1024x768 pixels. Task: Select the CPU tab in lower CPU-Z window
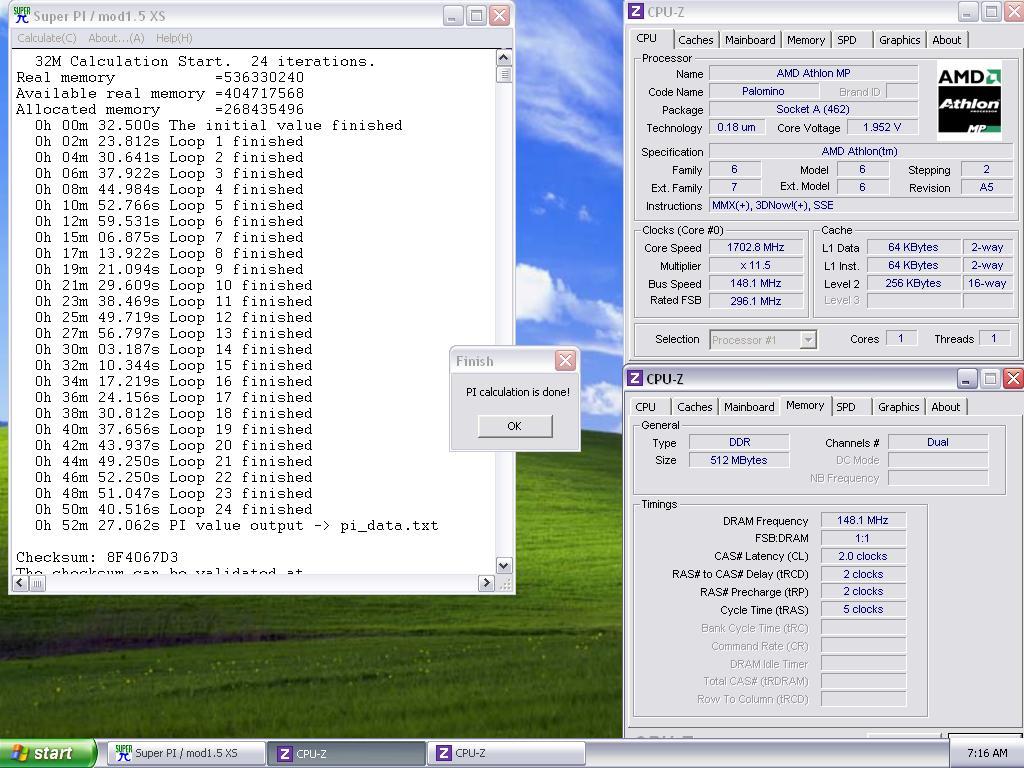pyautogui.click(x=645, y=407)
